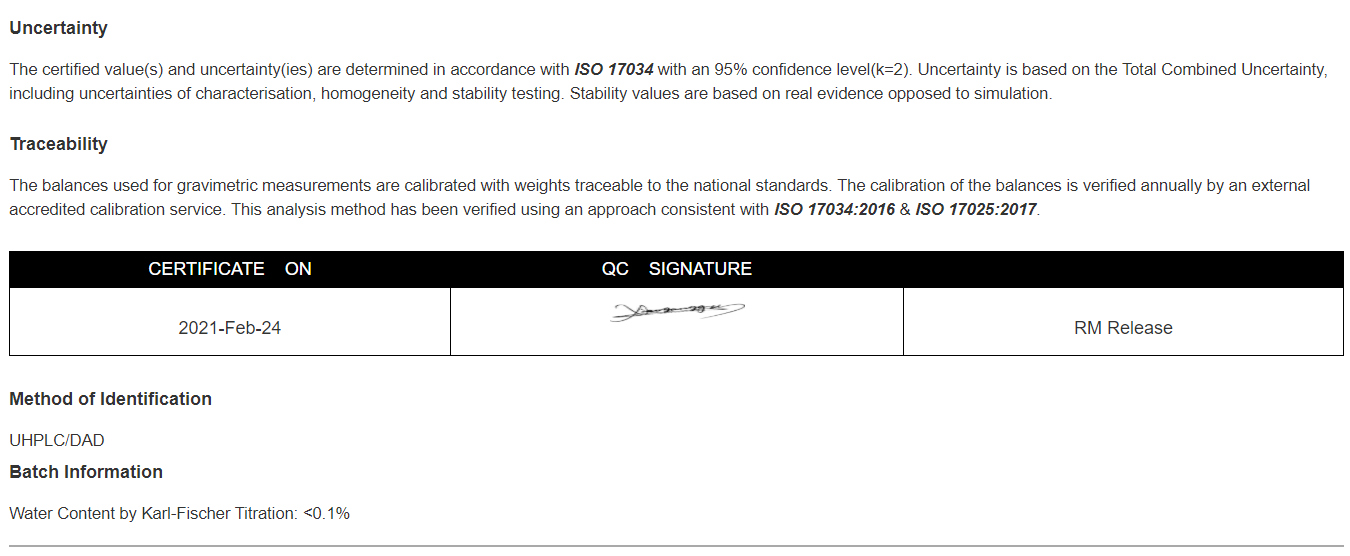1350x556 pixels.
Task: Click the Traceability section heading
Action: 58,144
